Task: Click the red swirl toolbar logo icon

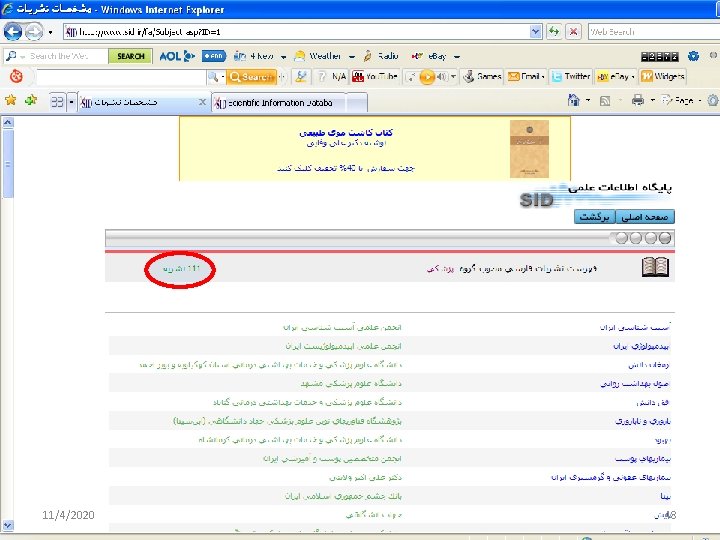Action: [16, 76]
